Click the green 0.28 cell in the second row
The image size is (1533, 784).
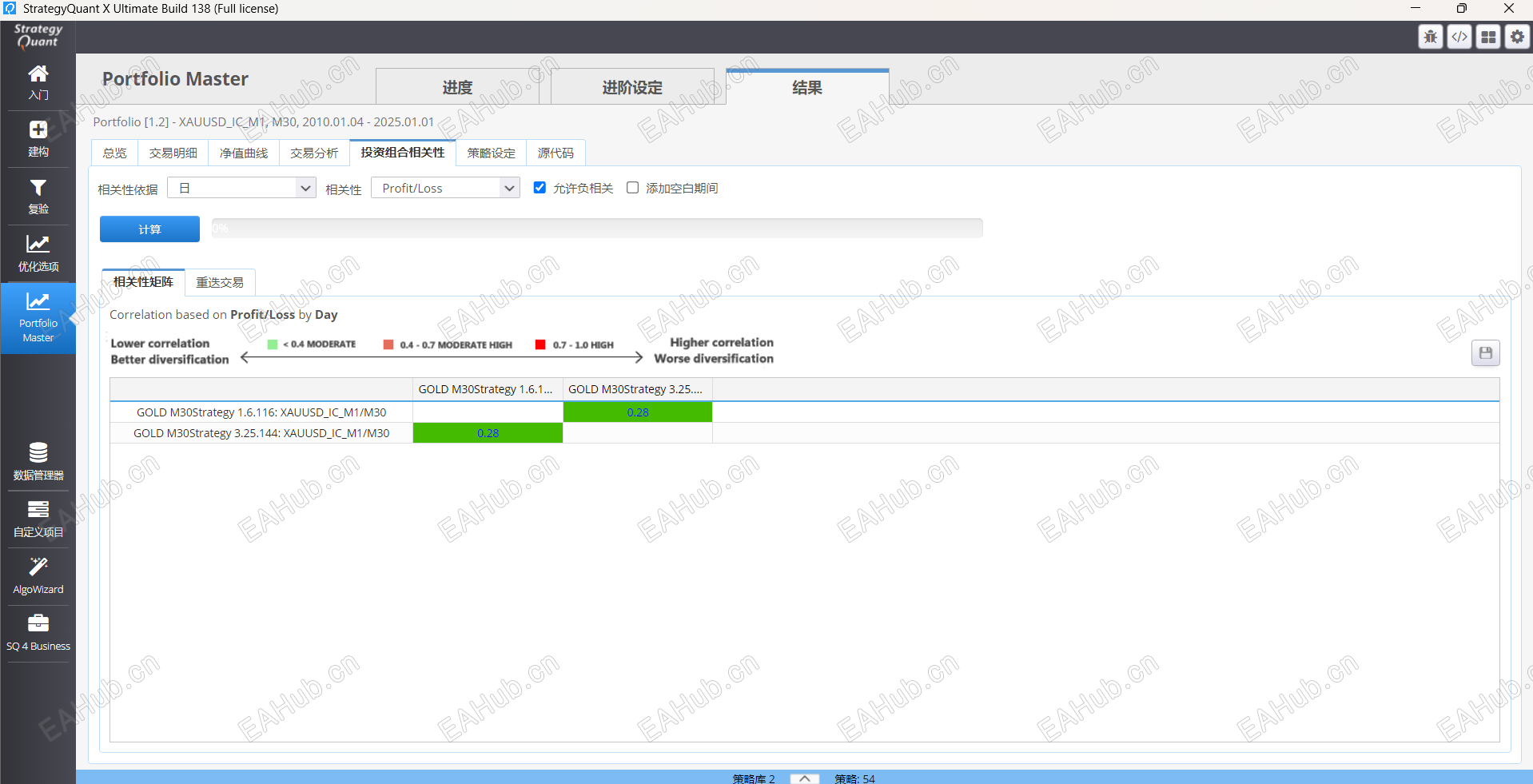[x=488, y=433]
